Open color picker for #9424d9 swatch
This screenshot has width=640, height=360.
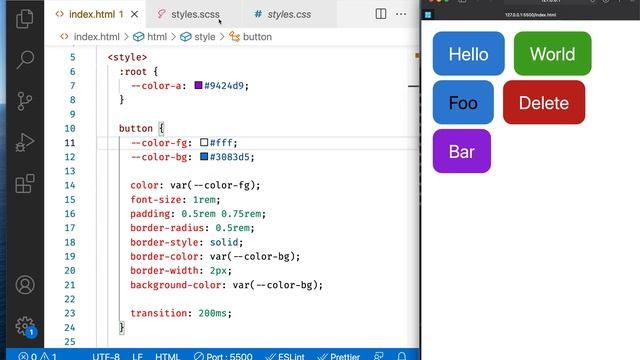198,85
